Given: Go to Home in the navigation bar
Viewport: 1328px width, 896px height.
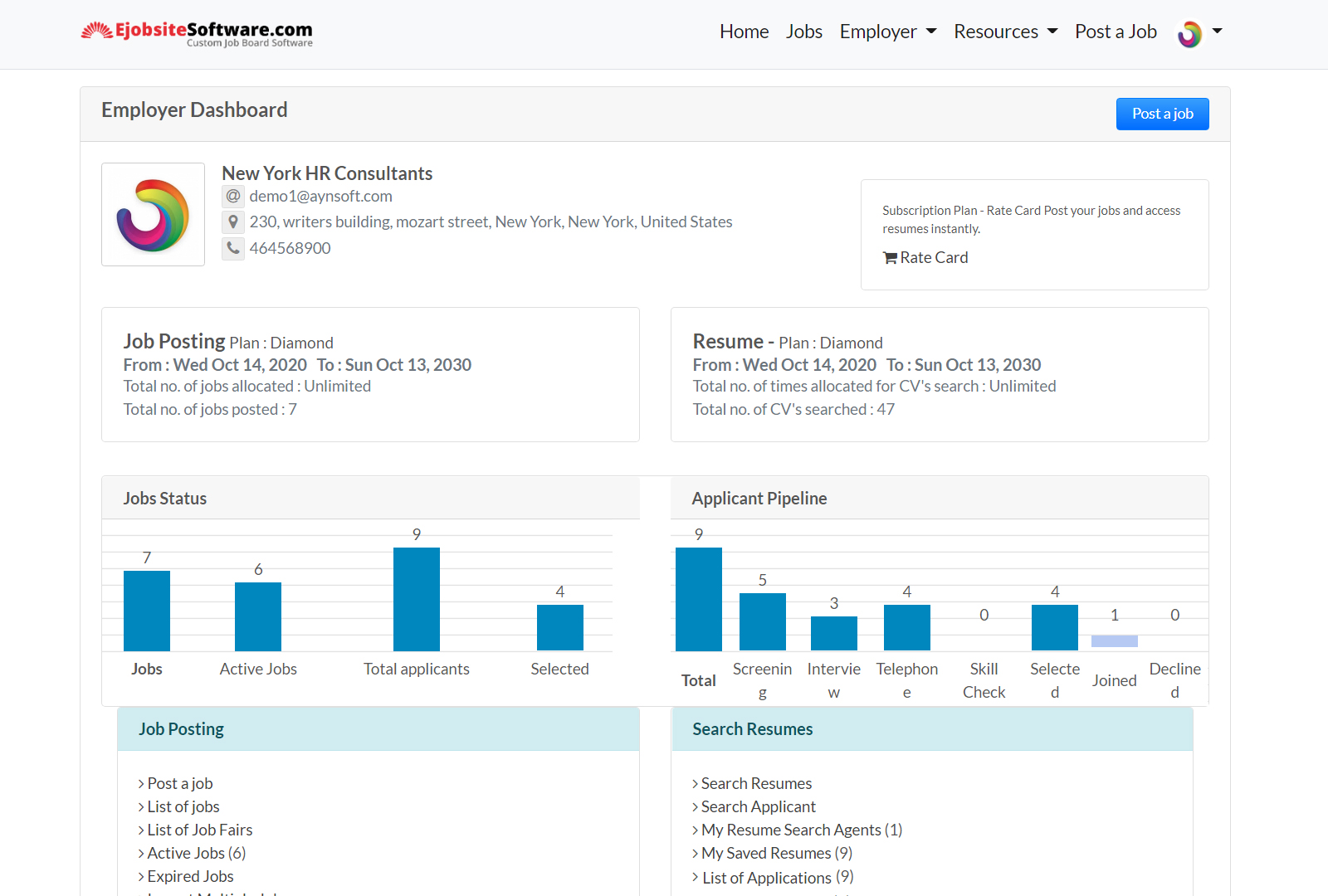Looking at the screenshot, I should 745,32.
